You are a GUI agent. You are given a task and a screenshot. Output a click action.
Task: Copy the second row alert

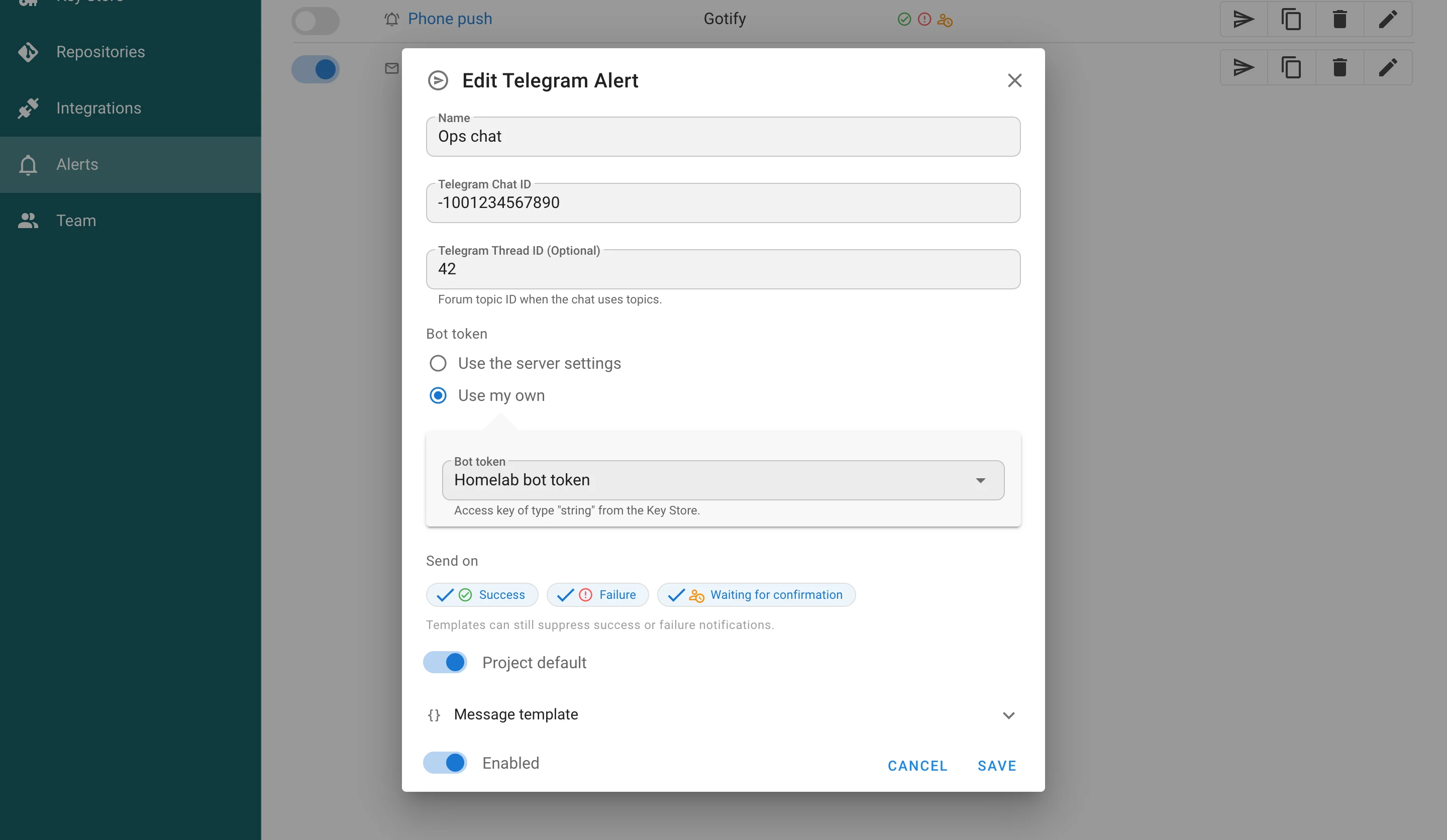tap(1291, 68)
